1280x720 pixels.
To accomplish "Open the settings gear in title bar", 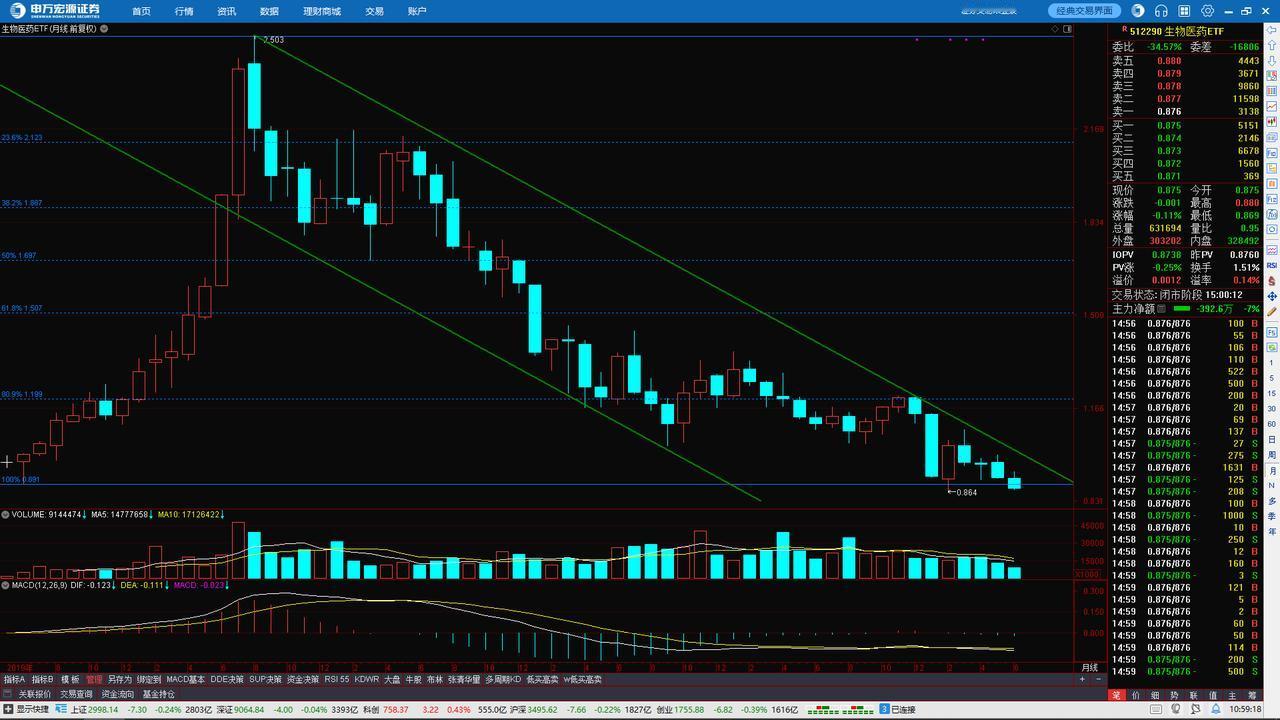I will [x=1208, y=11].
